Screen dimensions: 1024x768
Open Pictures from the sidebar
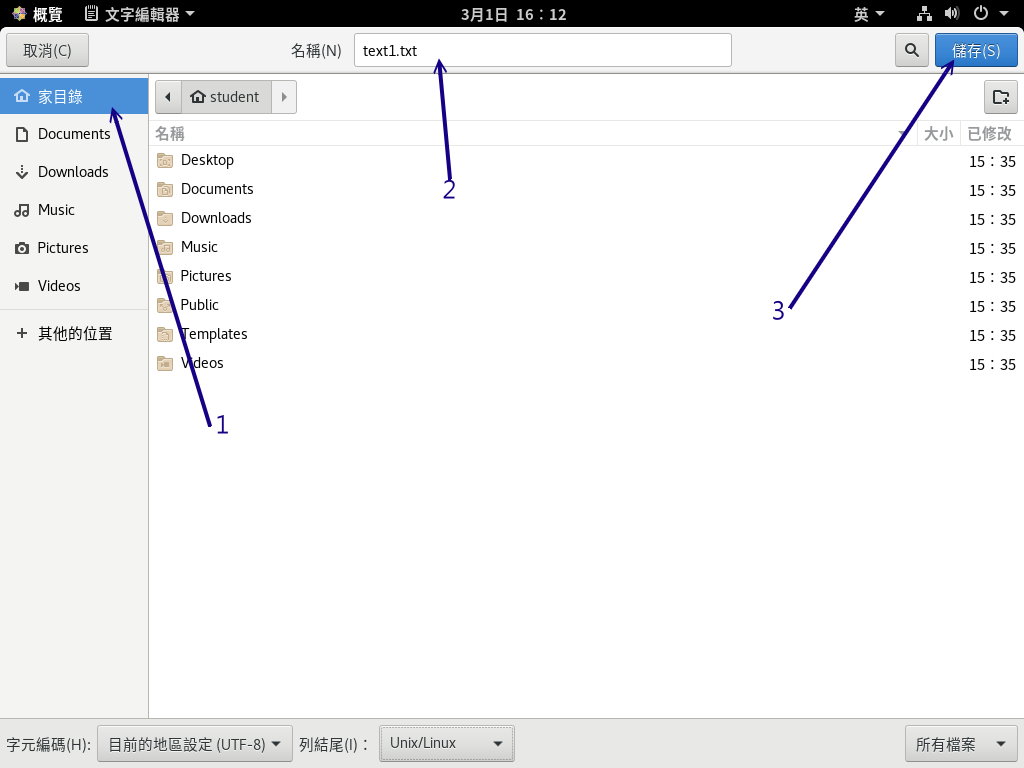tap(64, 248)
